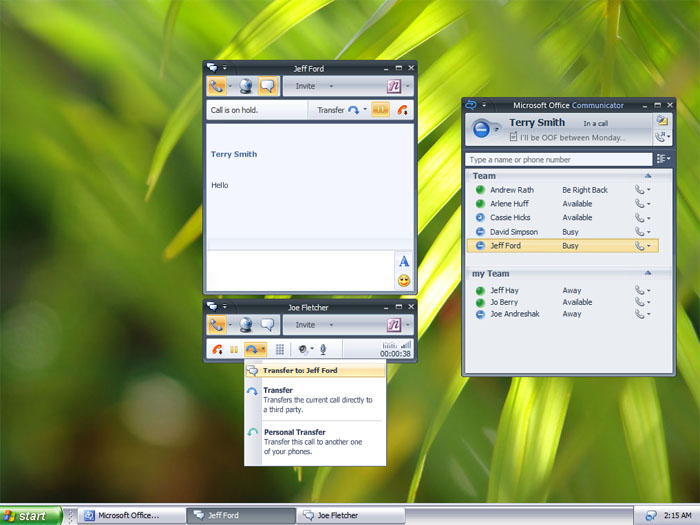The width and height of the screenshot is (700, 525).
Task: Select Joe Andreshak contact
Action: (562, 314)
